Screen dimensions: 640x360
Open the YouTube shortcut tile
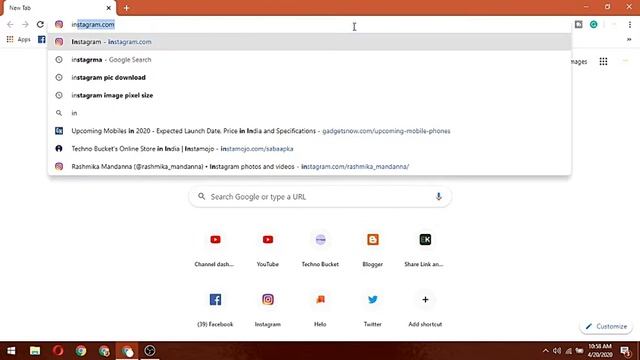[x=268, y=250]
